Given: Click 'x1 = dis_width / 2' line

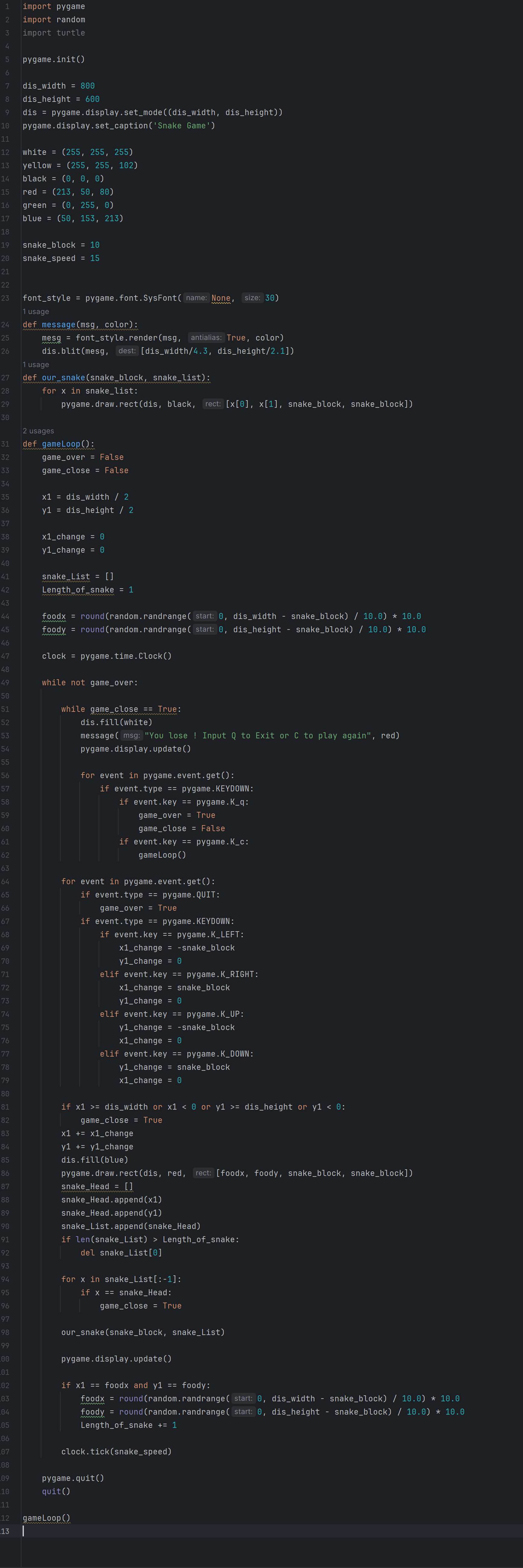Looking at the screenshot, I should click(x=85, y=497).
